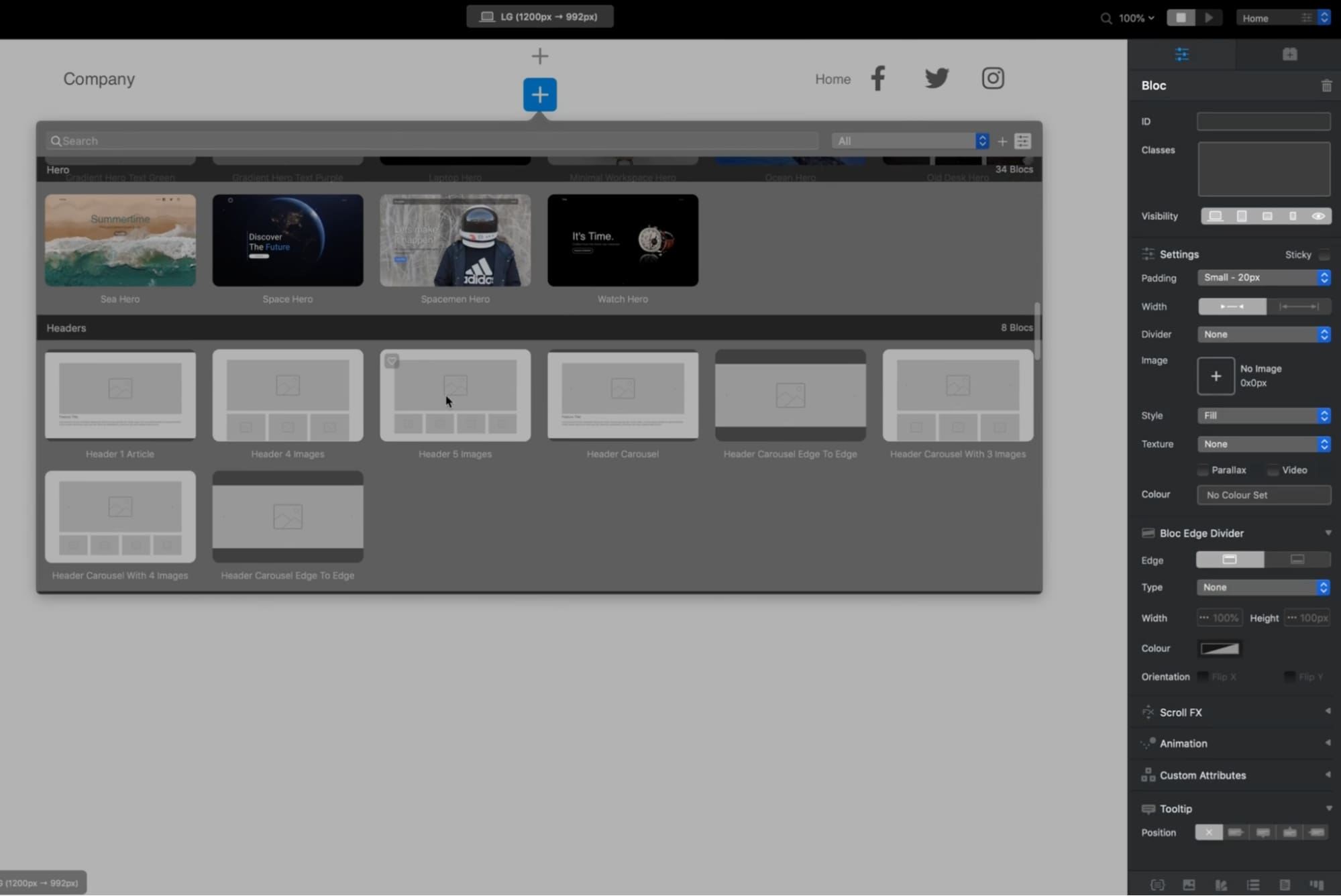Select tooltip position none (X)
1341x896 pixels.
[x=1208, y=832]
